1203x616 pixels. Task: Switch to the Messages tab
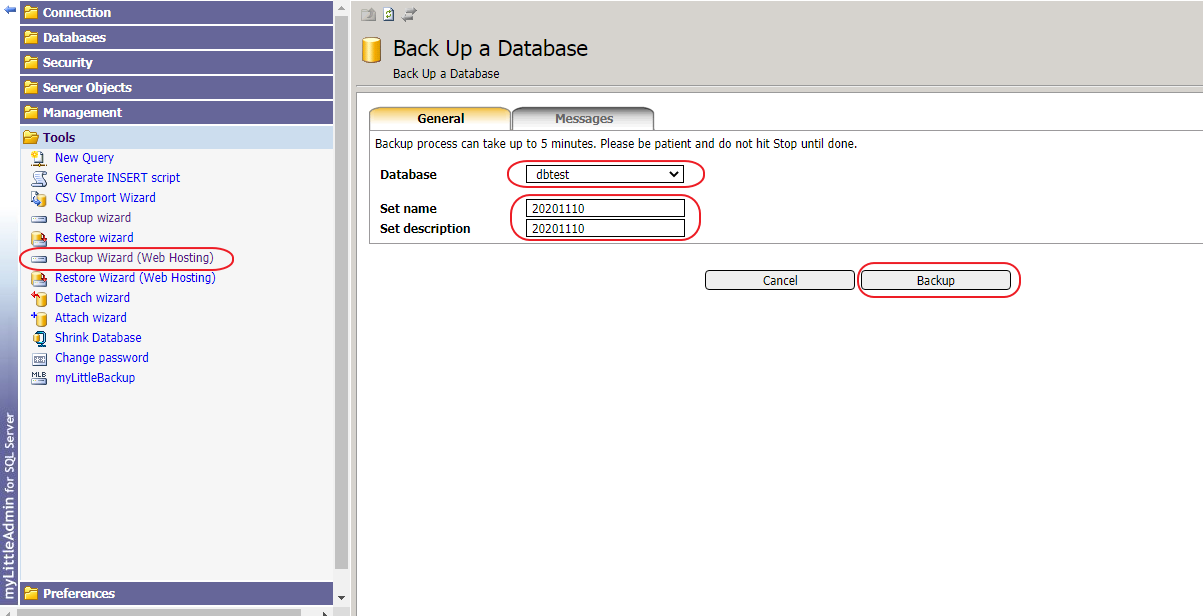pos(584,119)
